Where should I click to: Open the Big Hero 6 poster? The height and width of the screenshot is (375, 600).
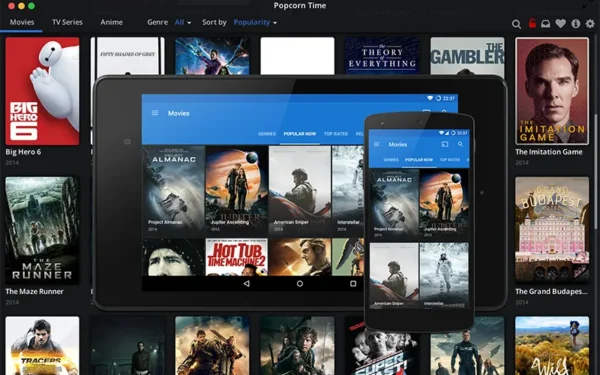(x=42, y=91)
